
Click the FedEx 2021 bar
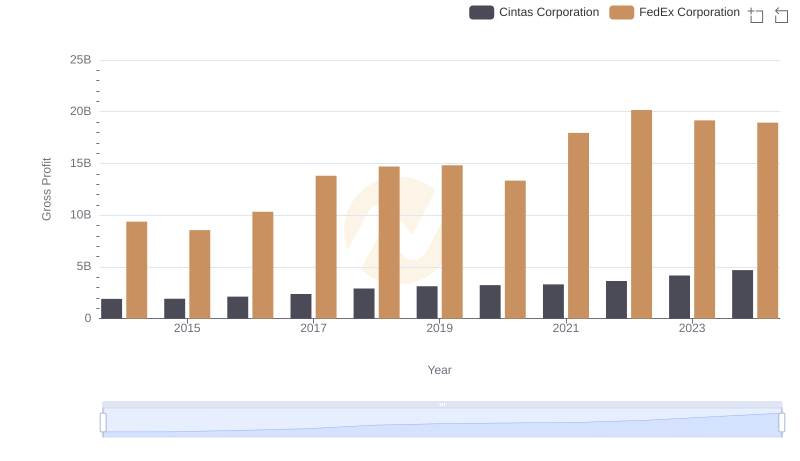click(579, 226)
